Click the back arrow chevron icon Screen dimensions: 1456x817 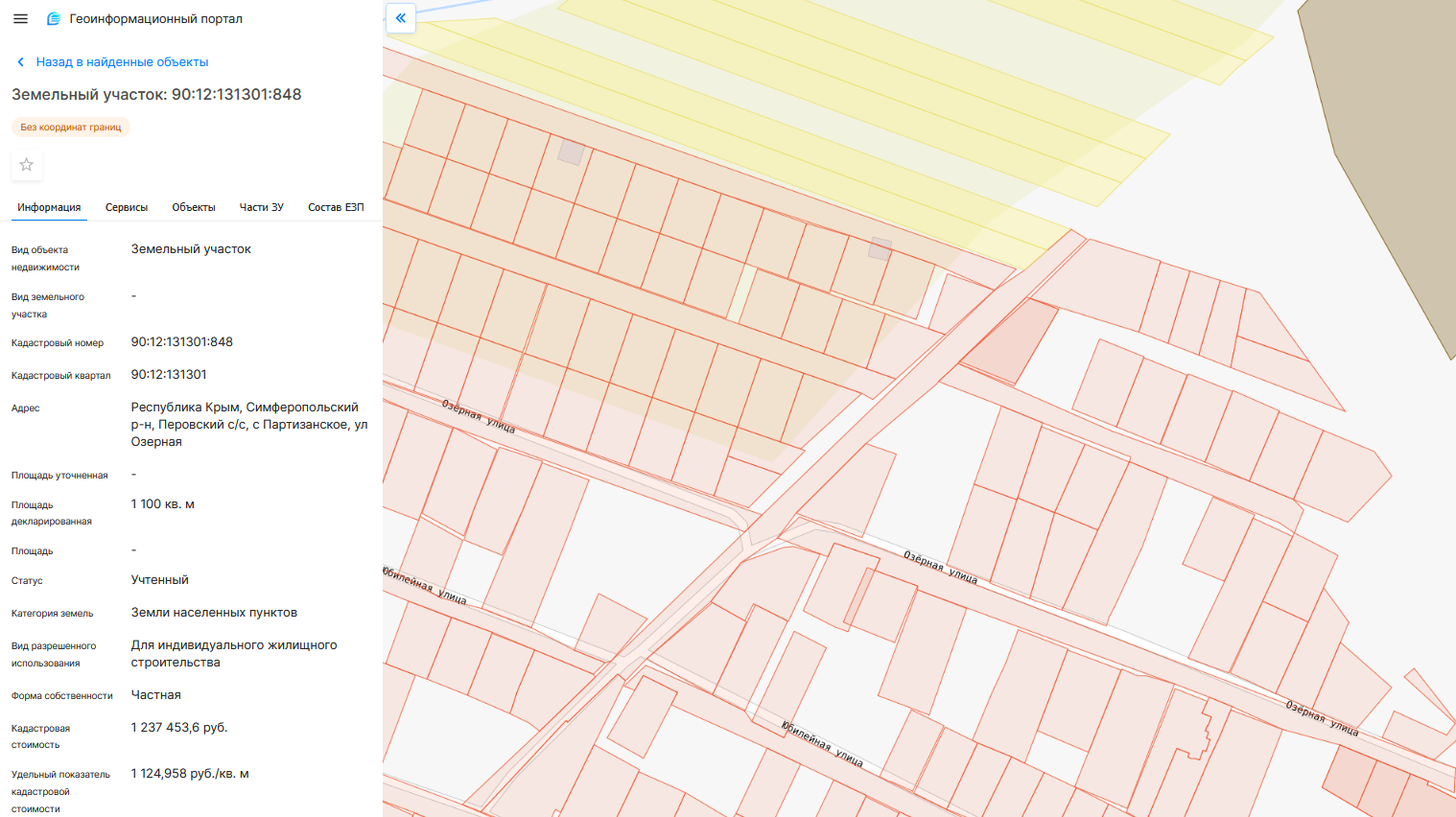point(20,62)
